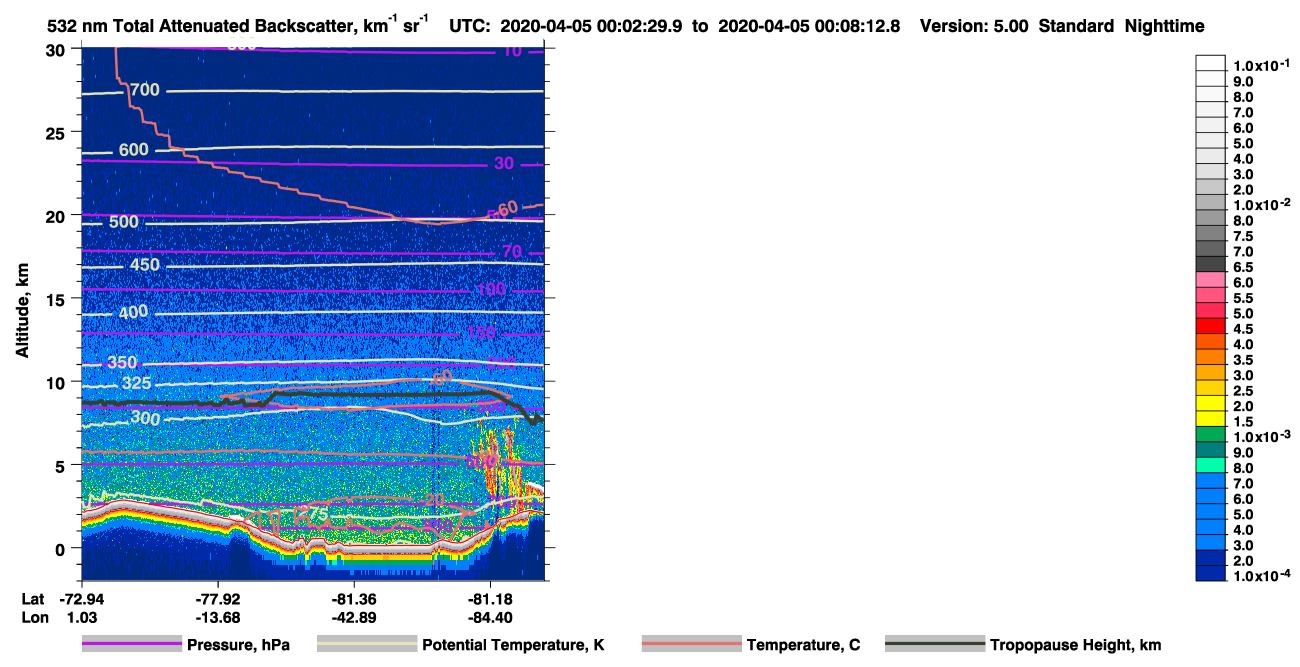The height and width of the screenshot is (667, 1300).
Task: Click the purple '70' pressure contour label
Action: coord(512,252)
